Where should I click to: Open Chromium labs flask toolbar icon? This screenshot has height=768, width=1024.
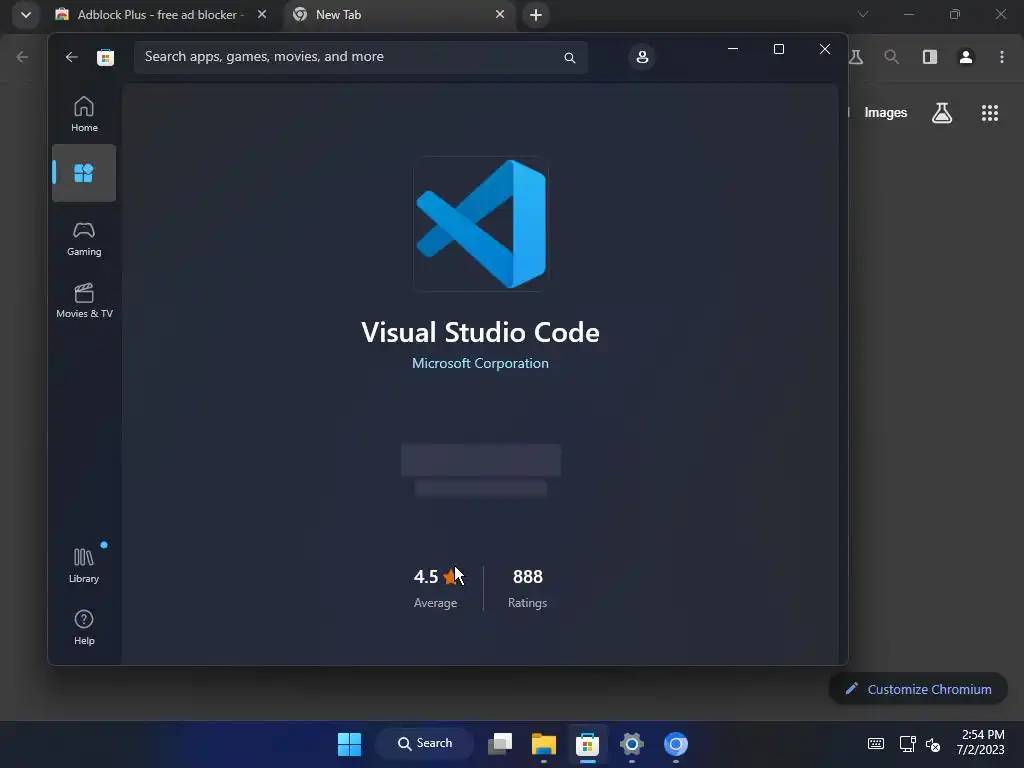pos(856,57)
